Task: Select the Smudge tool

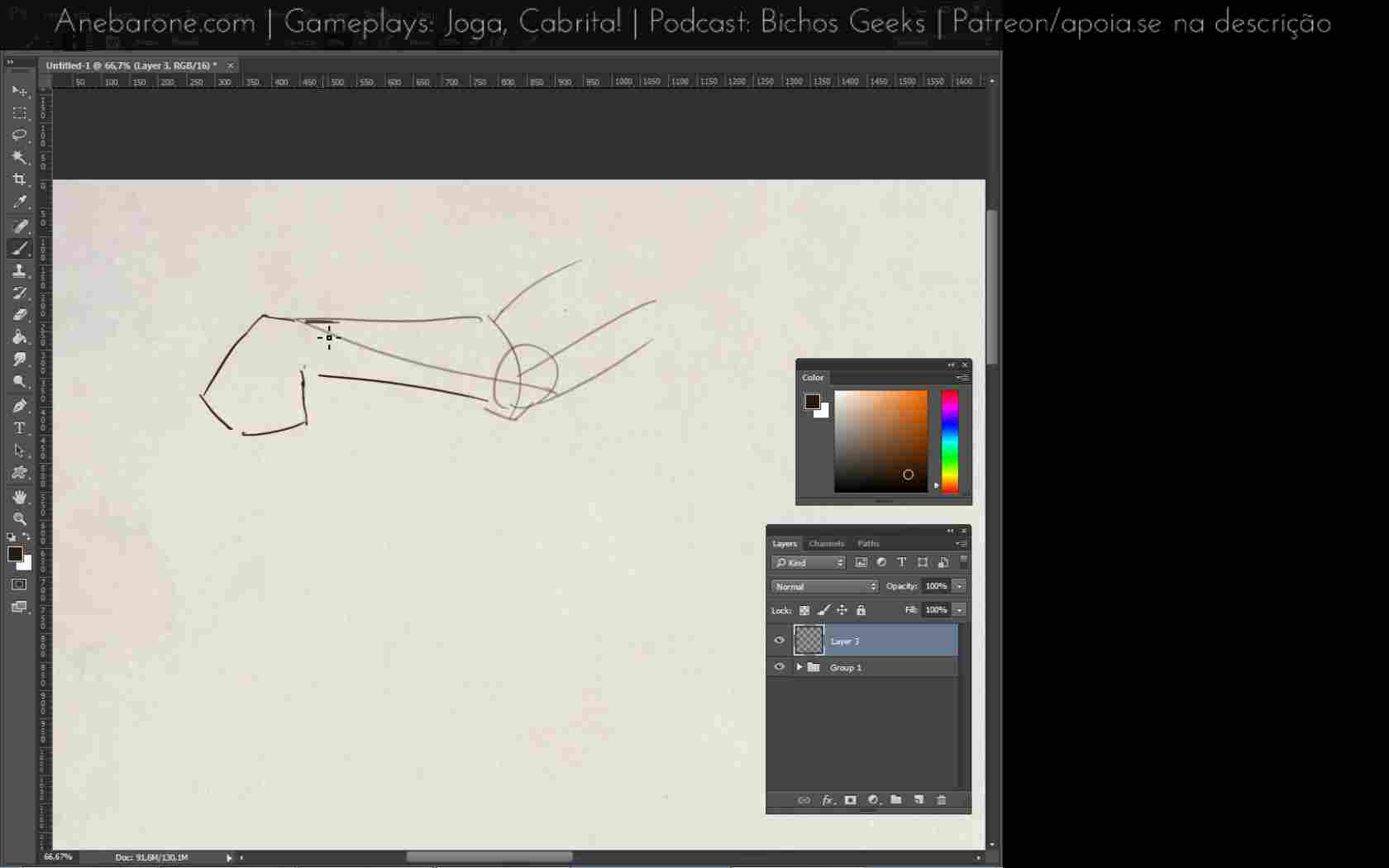Action: (x=20, y=360)
